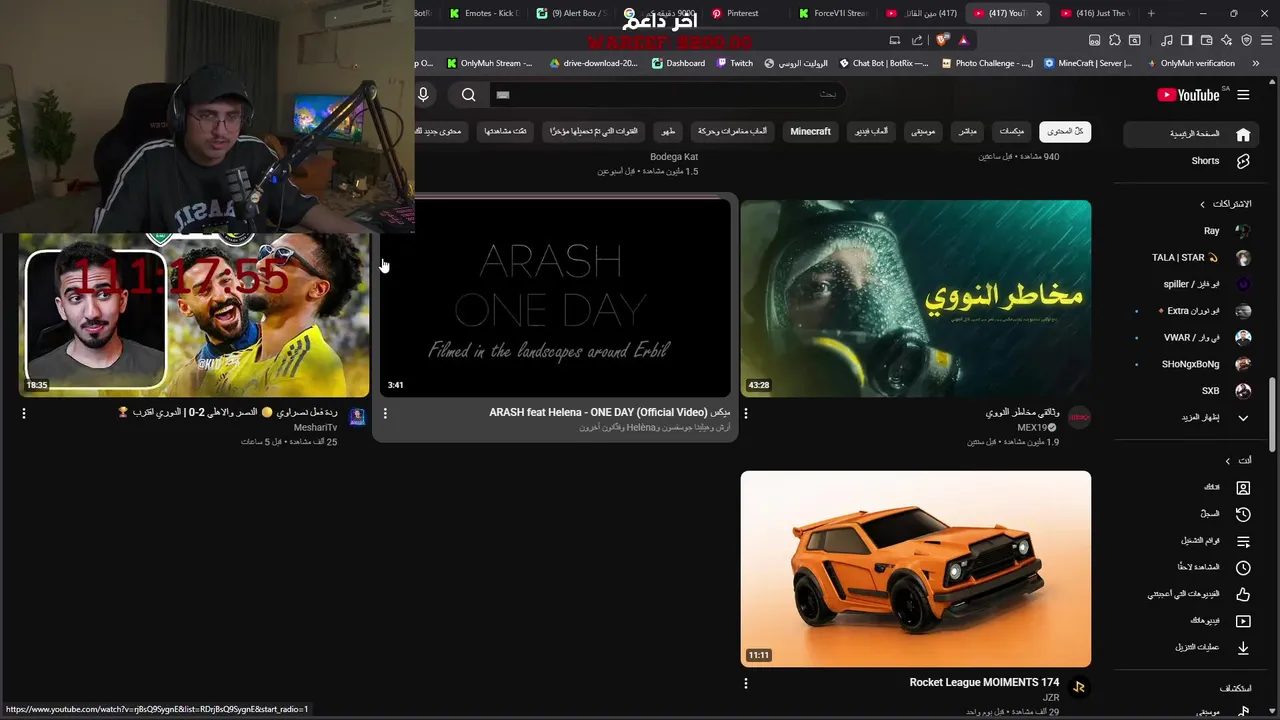
Task: Open the Twitch bookmark
Action: pos(734,63)
